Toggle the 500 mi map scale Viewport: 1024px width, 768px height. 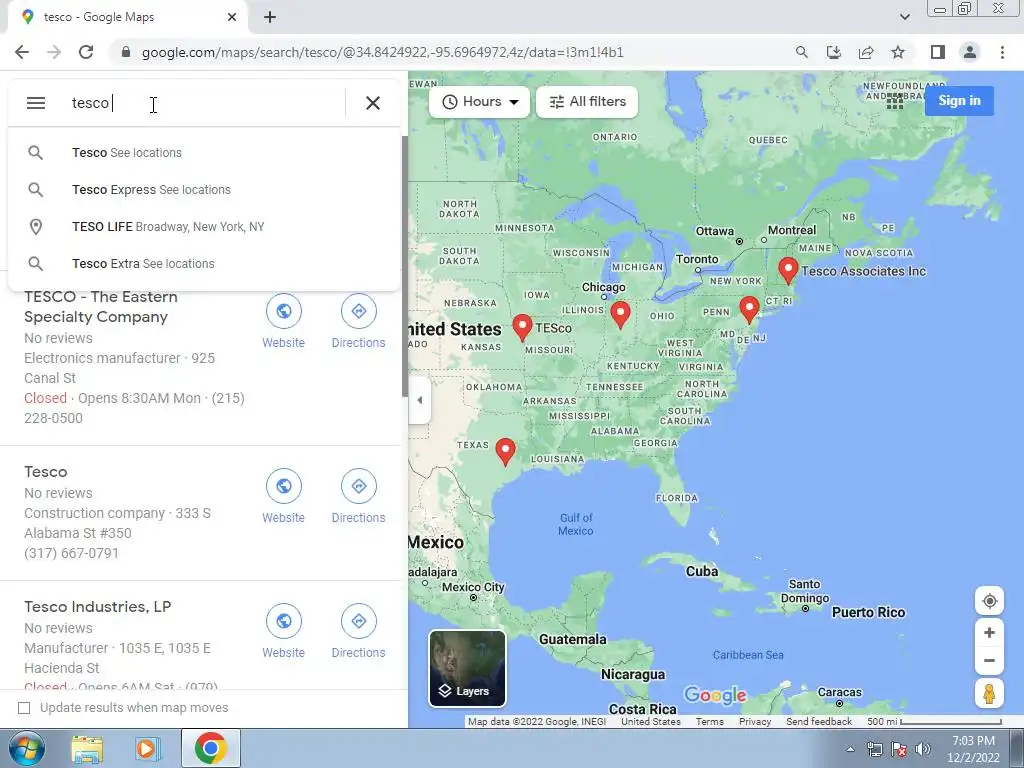coord(935,722)
